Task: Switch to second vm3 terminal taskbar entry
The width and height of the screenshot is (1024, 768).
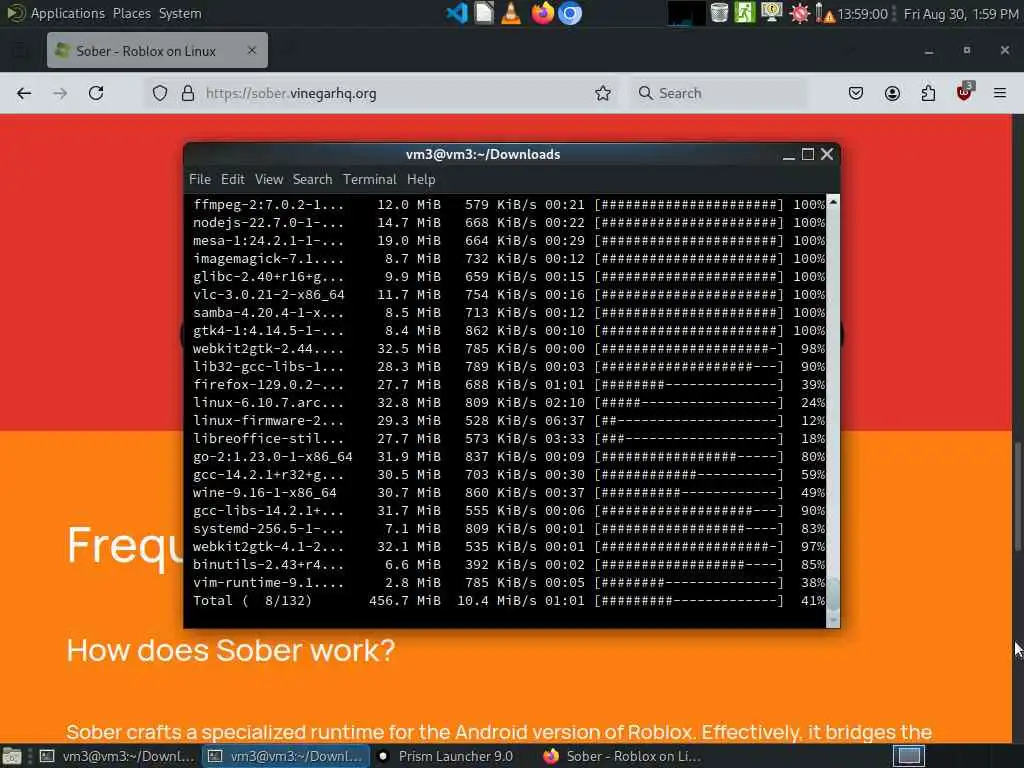Action: [x=285, y=756]
